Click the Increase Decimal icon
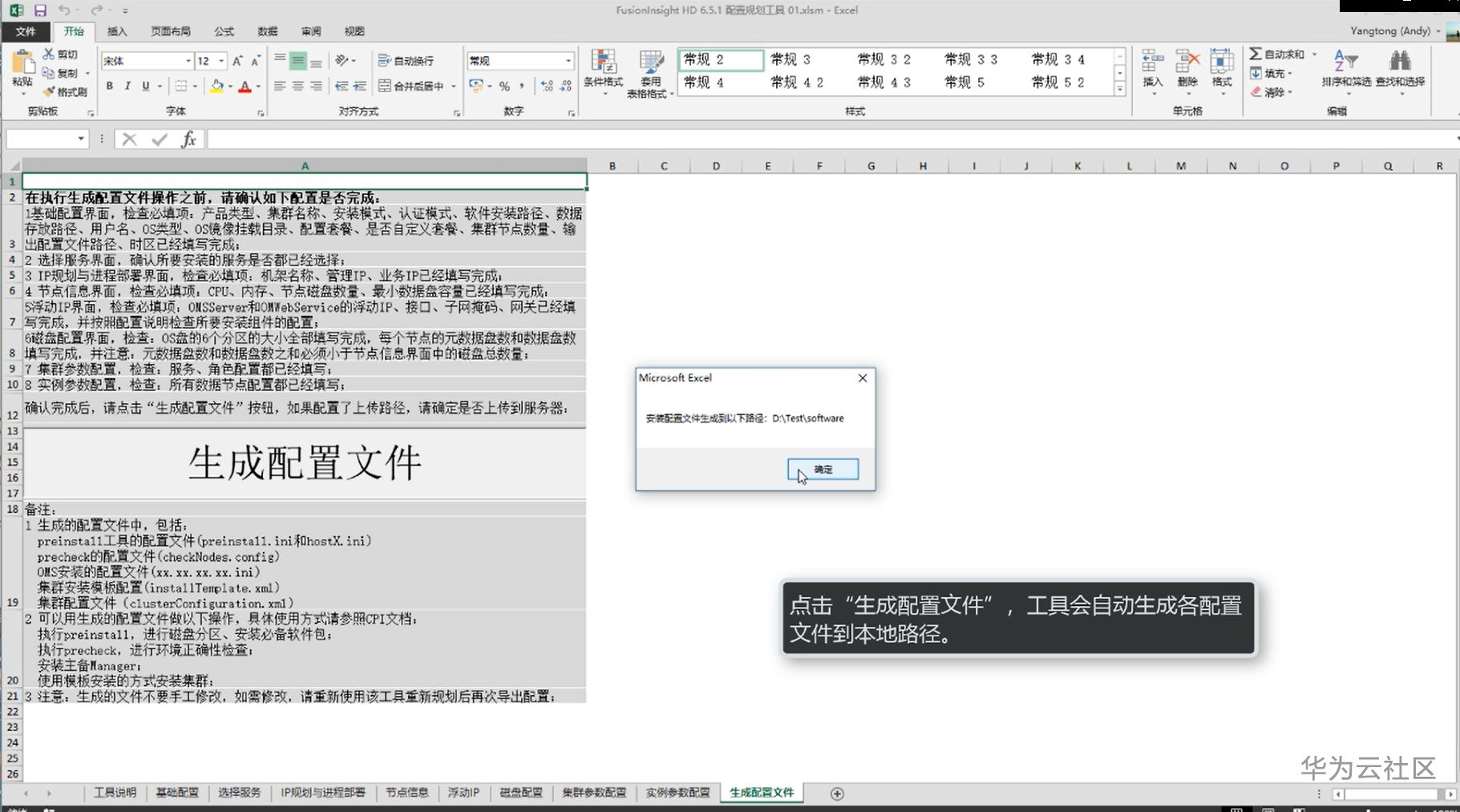 tap(548, 86)
